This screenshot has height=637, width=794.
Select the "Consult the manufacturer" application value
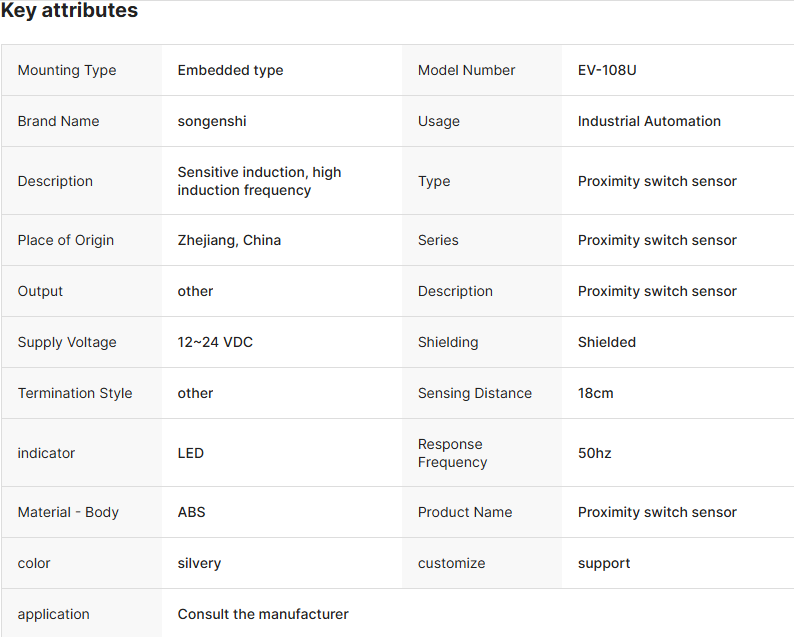click(x=263, y=614)
